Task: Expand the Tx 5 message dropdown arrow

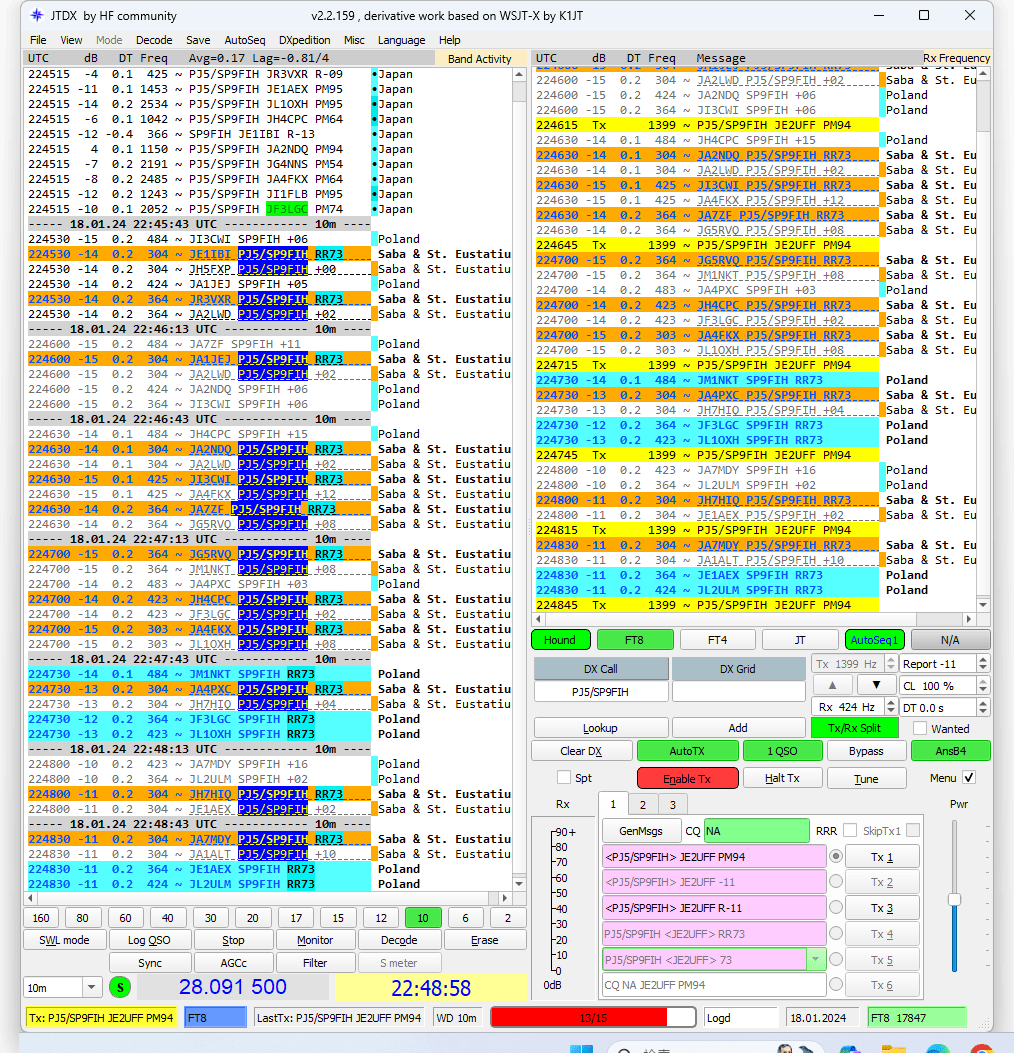Action: pos(817,959)
